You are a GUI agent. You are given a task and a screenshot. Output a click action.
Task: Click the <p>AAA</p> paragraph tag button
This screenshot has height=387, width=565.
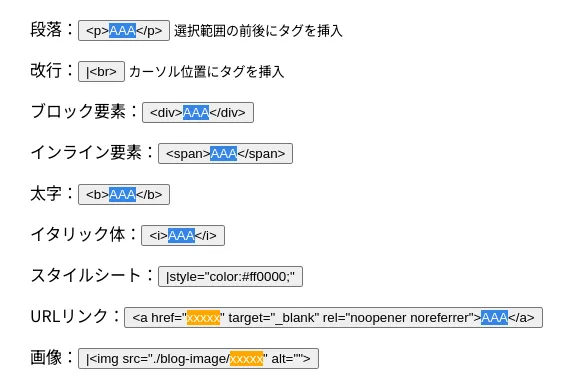point(124,31)
